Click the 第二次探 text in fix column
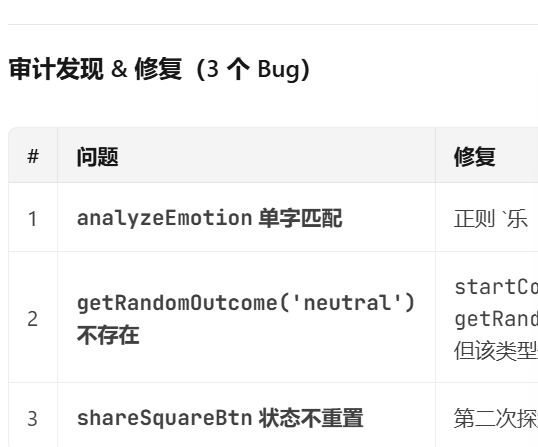This screenshot has height=447, width=538. pyautogui.click(x=496, y=419)
